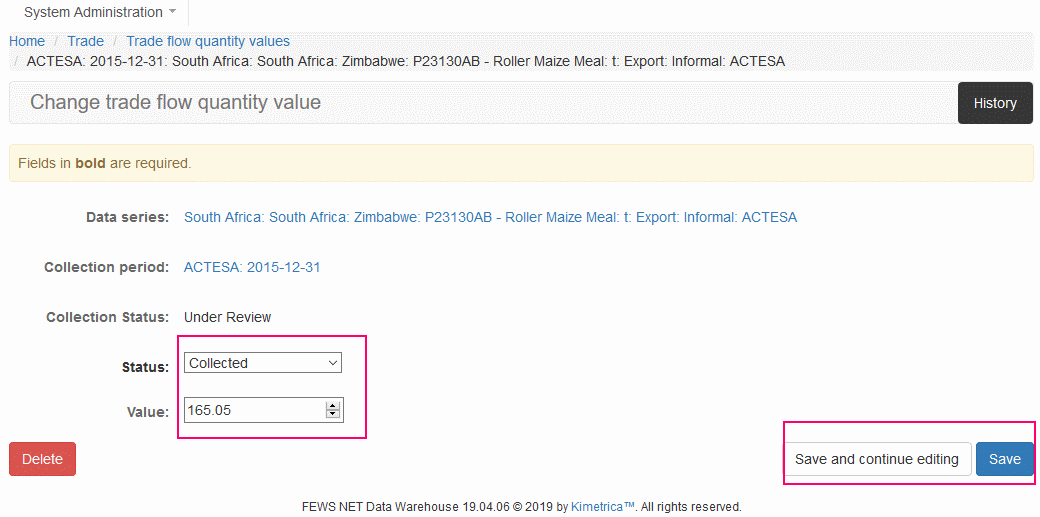Open Trade flow quantity values breadcrumb
1040x517 pixels.
208,41
